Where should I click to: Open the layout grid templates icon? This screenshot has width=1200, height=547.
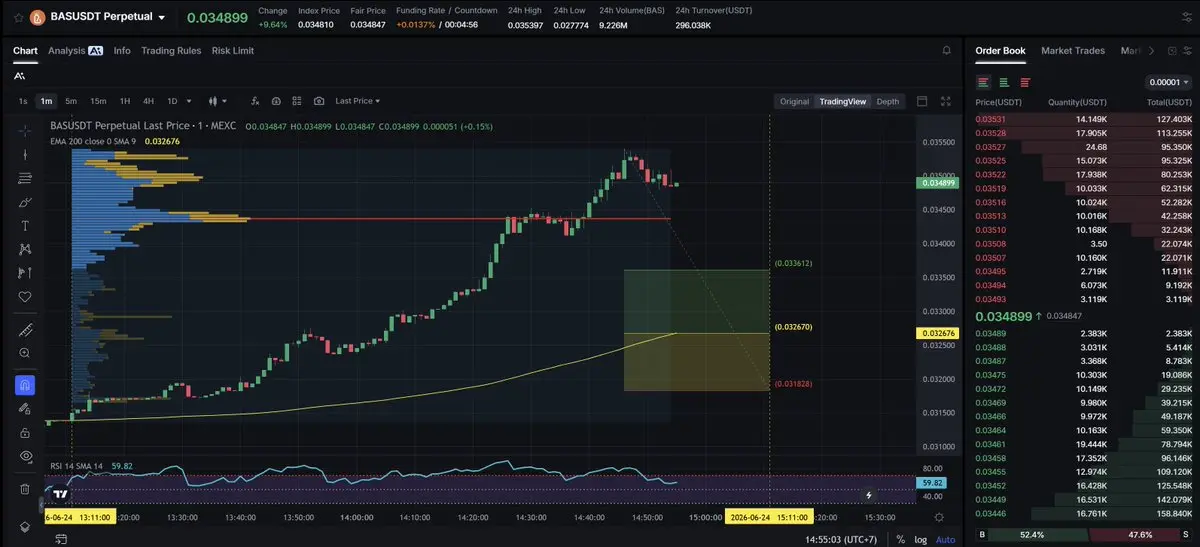pos(297,101)
